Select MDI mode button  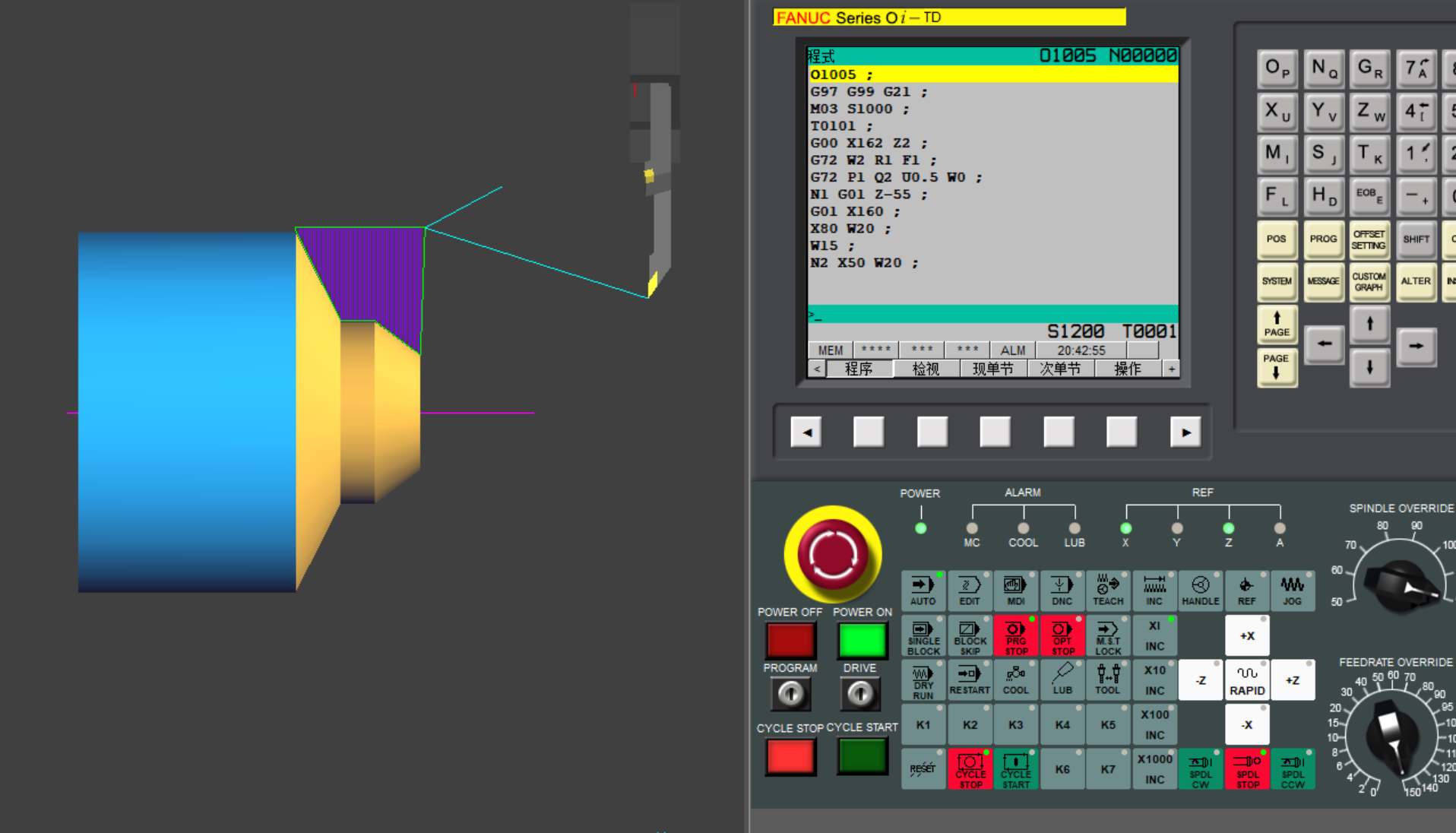point(1016,591)
